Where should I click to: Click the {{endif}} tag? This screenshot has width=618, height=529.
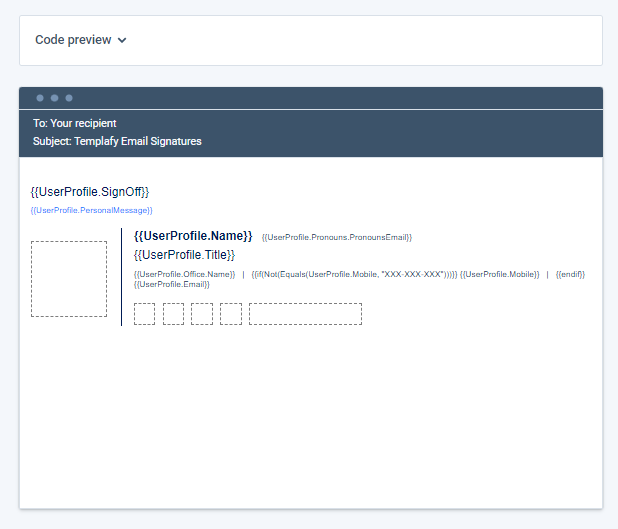570,274
